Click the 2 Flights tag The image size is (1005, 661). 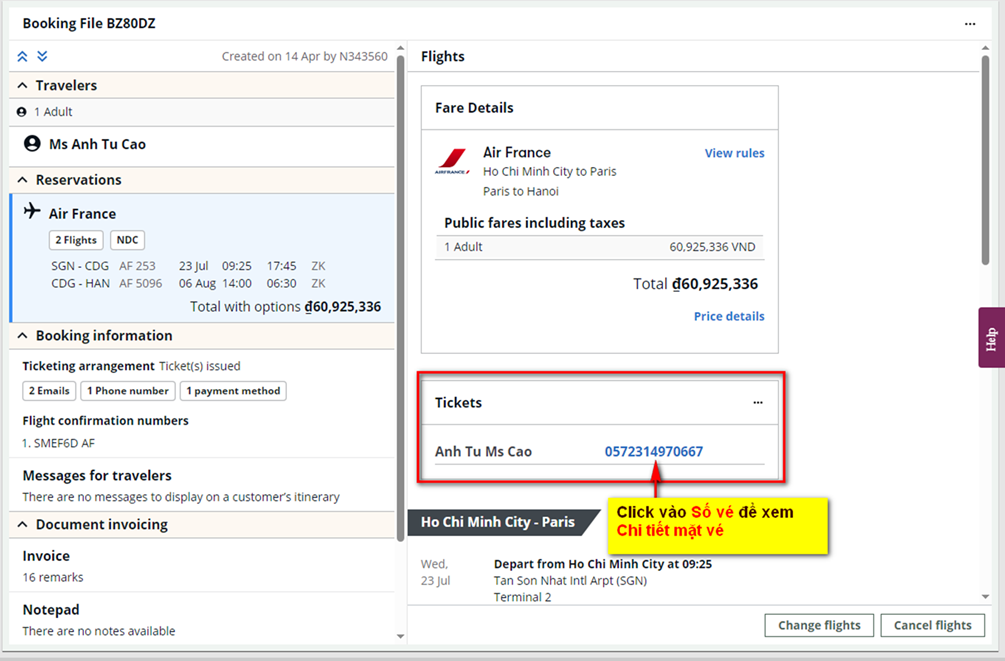76,240
